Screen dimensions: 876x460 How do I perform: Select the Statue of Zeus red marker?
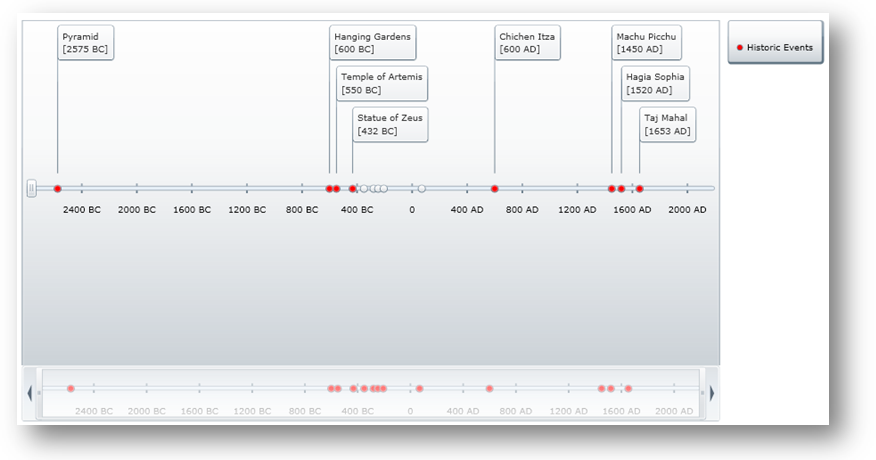353,189
